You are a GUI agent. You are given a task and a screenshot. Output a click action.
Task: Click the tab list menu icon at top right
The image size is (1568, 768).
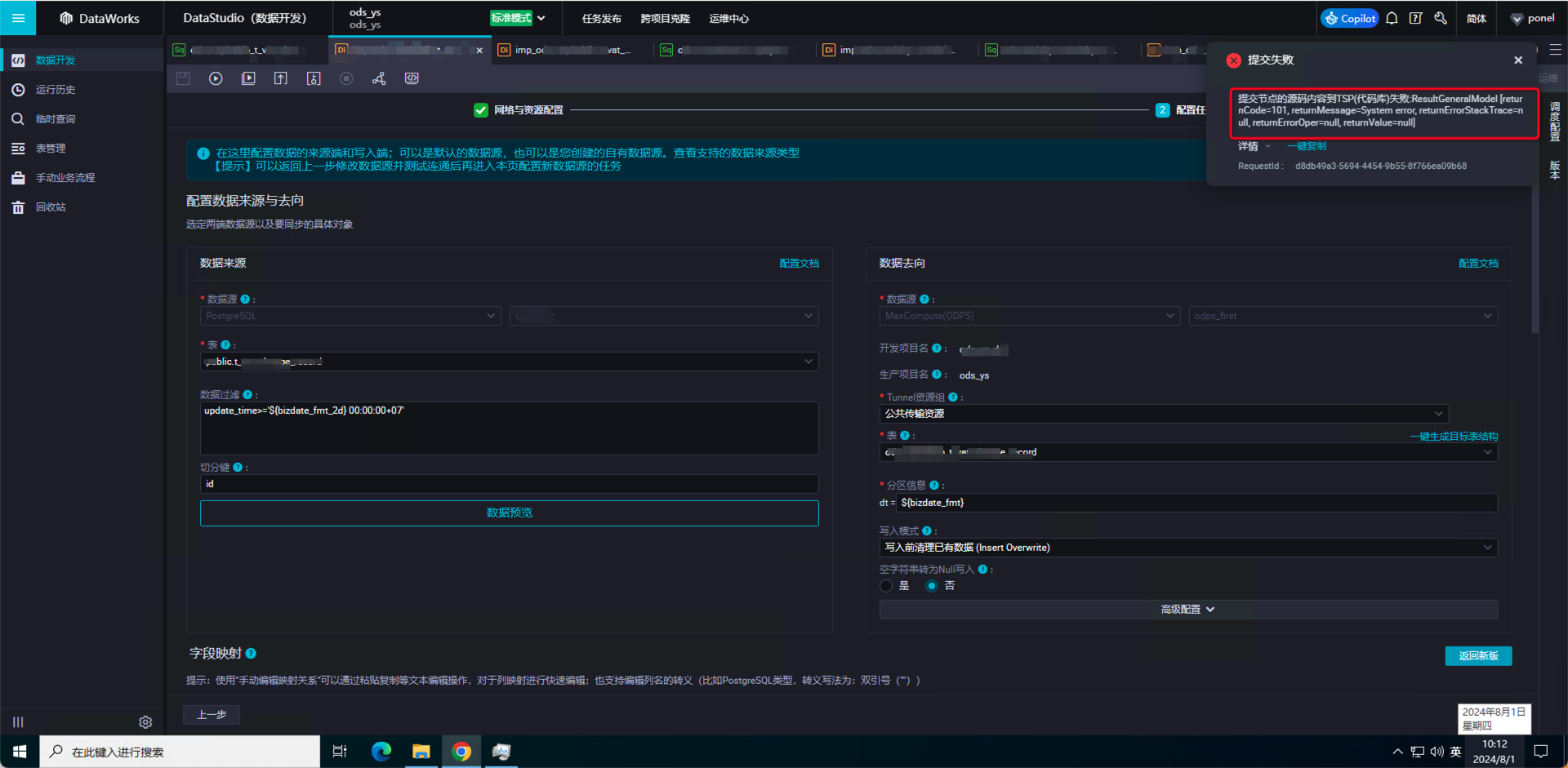click(x=1556, y=50)
